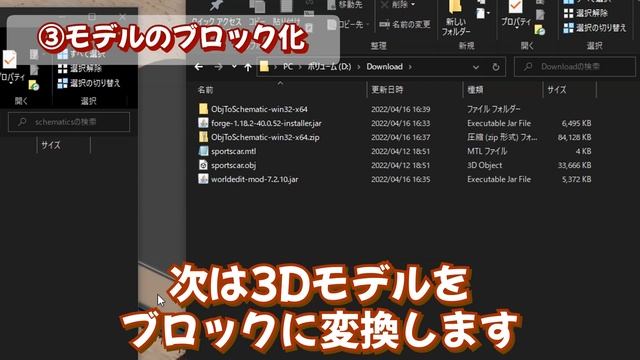
Task: Select the forge installer jar file icon
Action: [203, 123]
